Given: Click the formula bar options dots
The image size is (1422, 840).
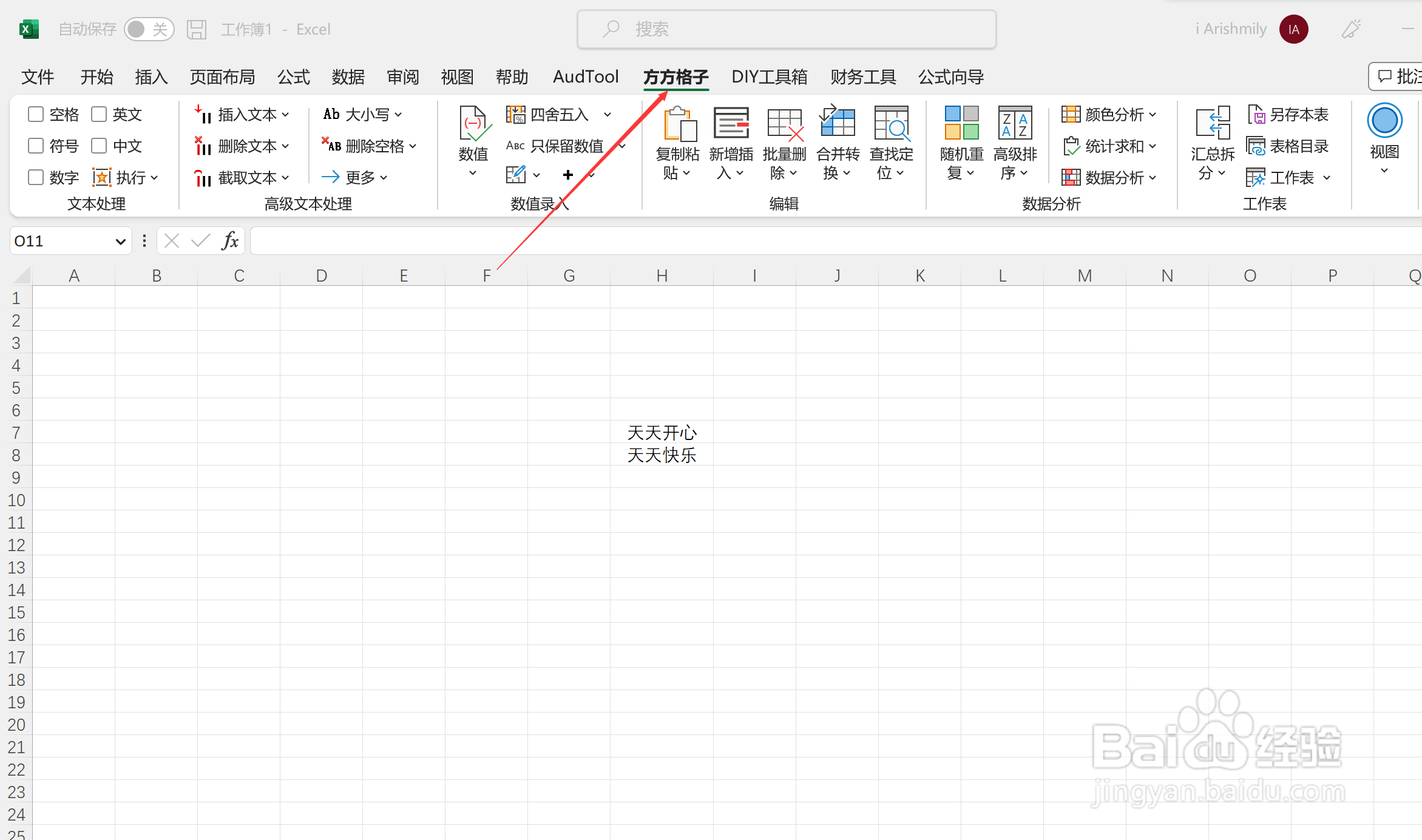Looking at the screenshot, I should click(x=144, y=241).
